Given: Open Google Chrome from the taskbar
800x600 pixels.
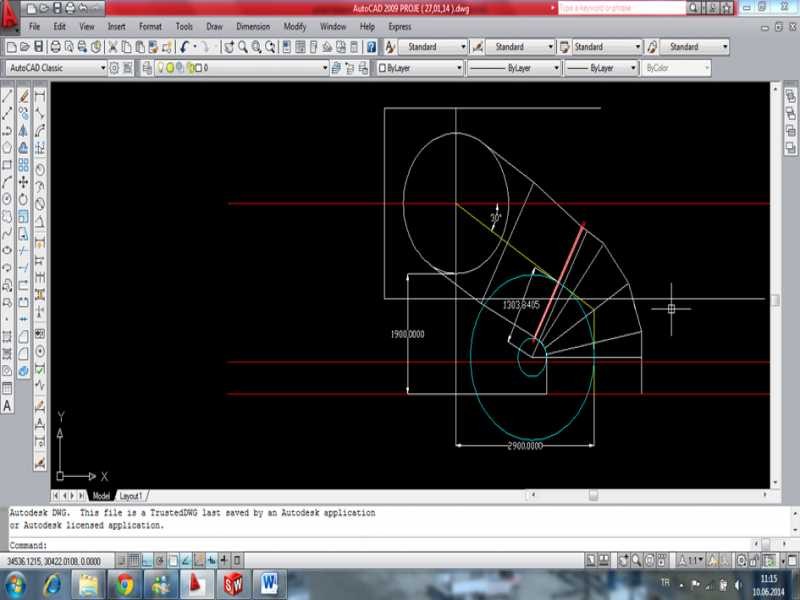Looking at the screenshot, I should (x=126, y=582).
